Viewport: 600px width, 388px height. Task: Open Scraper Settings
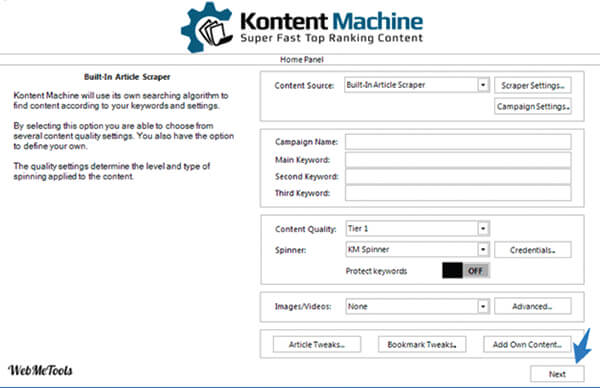tap(533, 85)
